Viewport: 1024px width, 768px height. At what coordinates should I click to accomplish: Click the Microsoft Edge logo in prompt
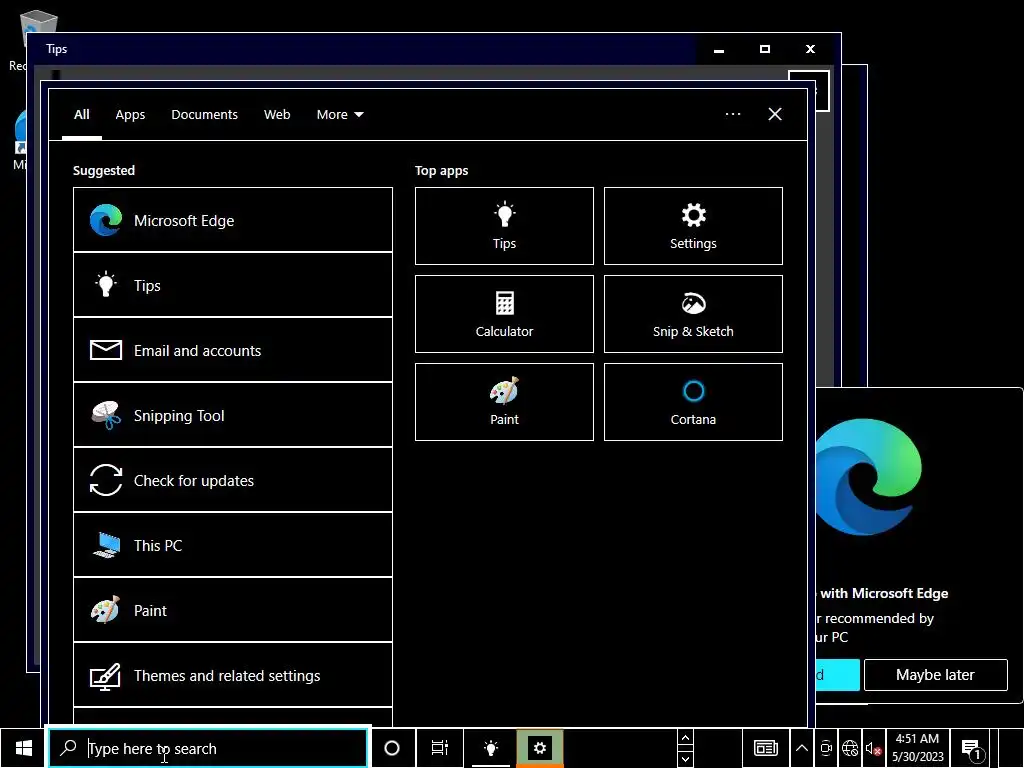(869, 477)
